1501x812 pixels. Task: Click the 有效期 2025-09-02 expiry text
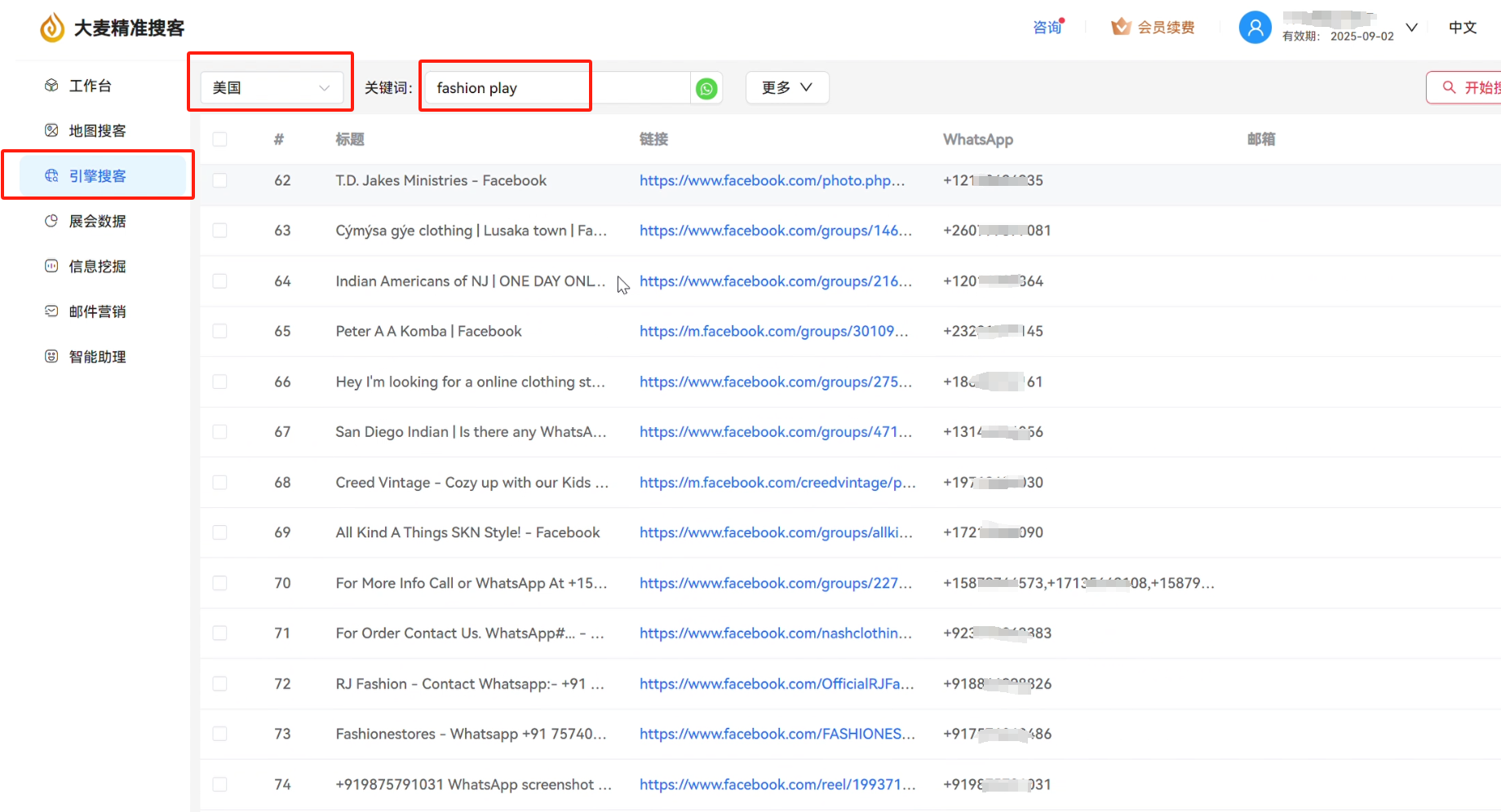tap(1338, 37)
